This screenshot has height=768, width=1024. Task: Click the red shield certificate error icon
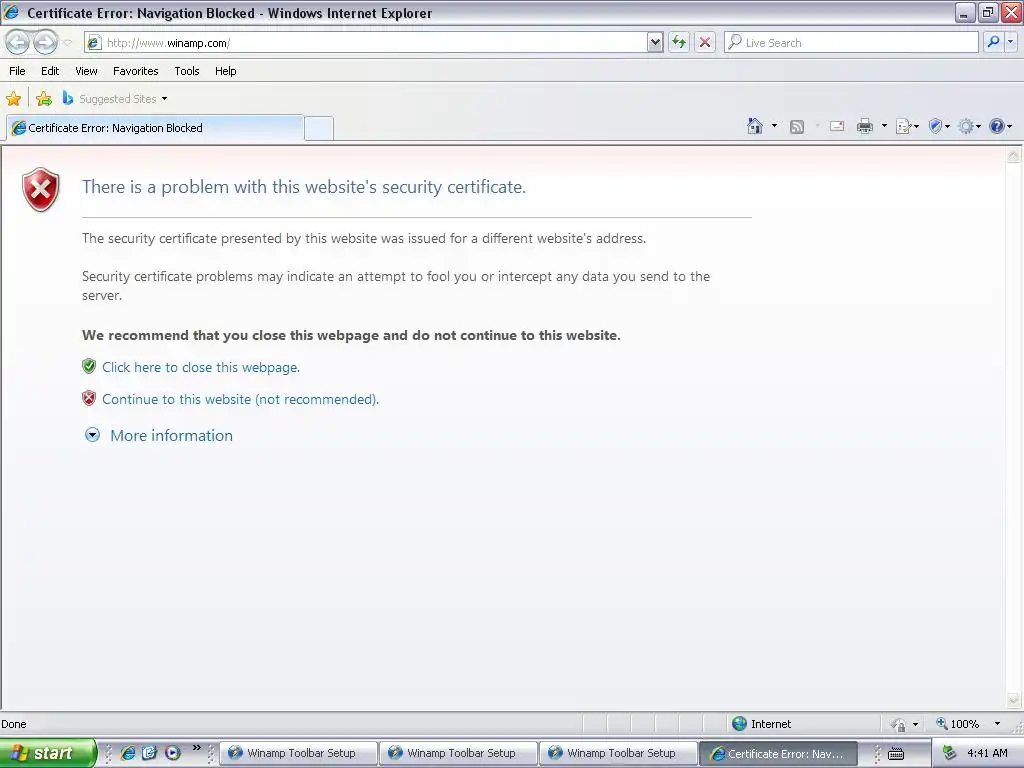tap(40, 190)
